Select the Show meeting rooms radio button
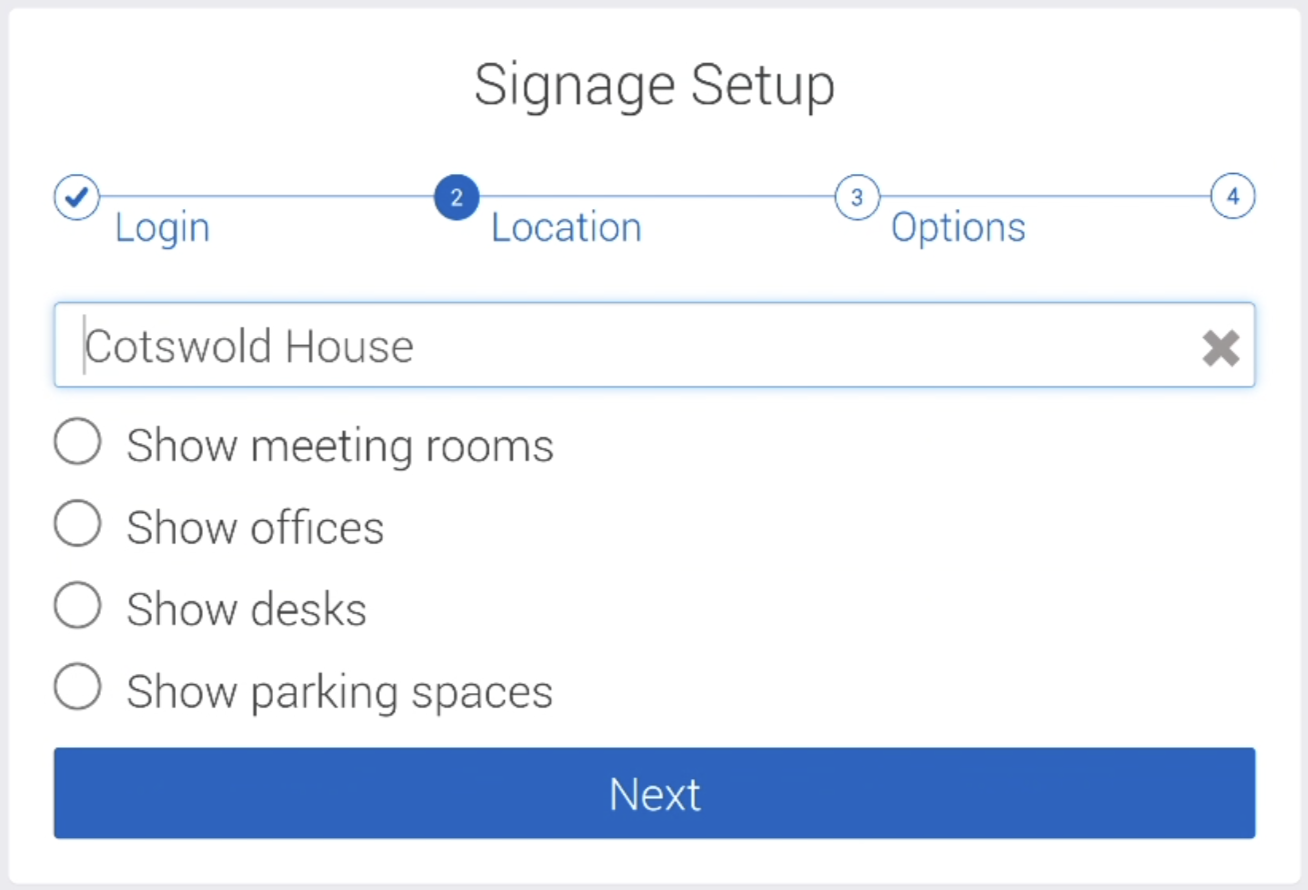Screen dimensions: 1308x890 [x=78, y=442]
